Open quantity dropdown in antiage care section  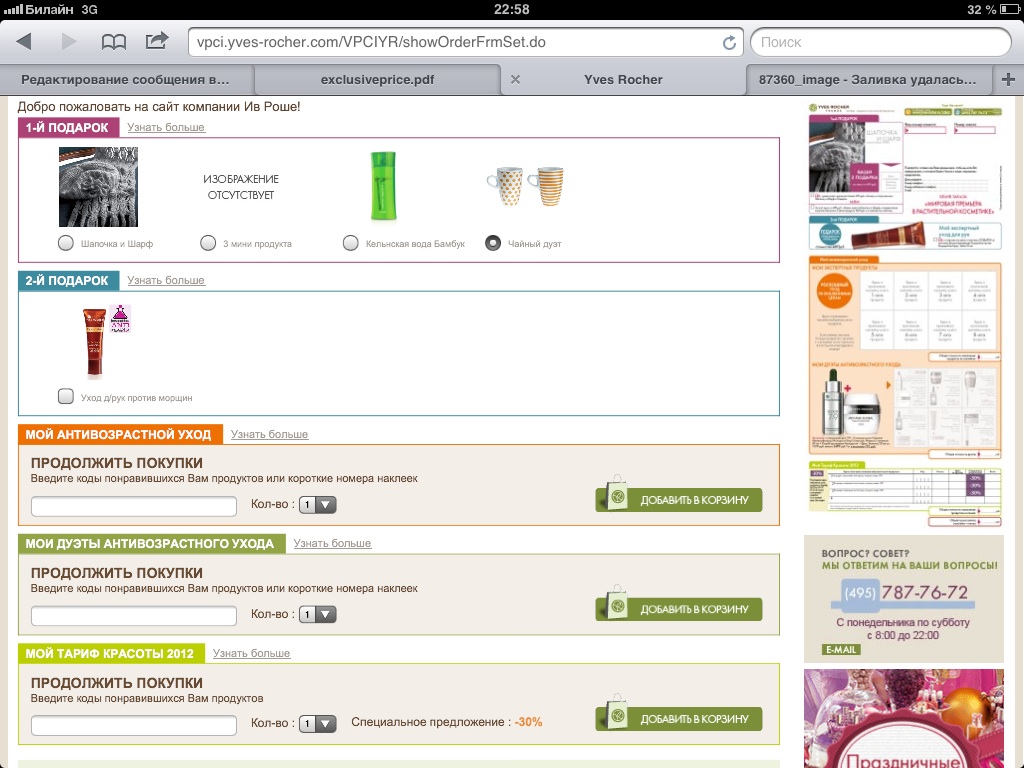click(x=317, y=504)
